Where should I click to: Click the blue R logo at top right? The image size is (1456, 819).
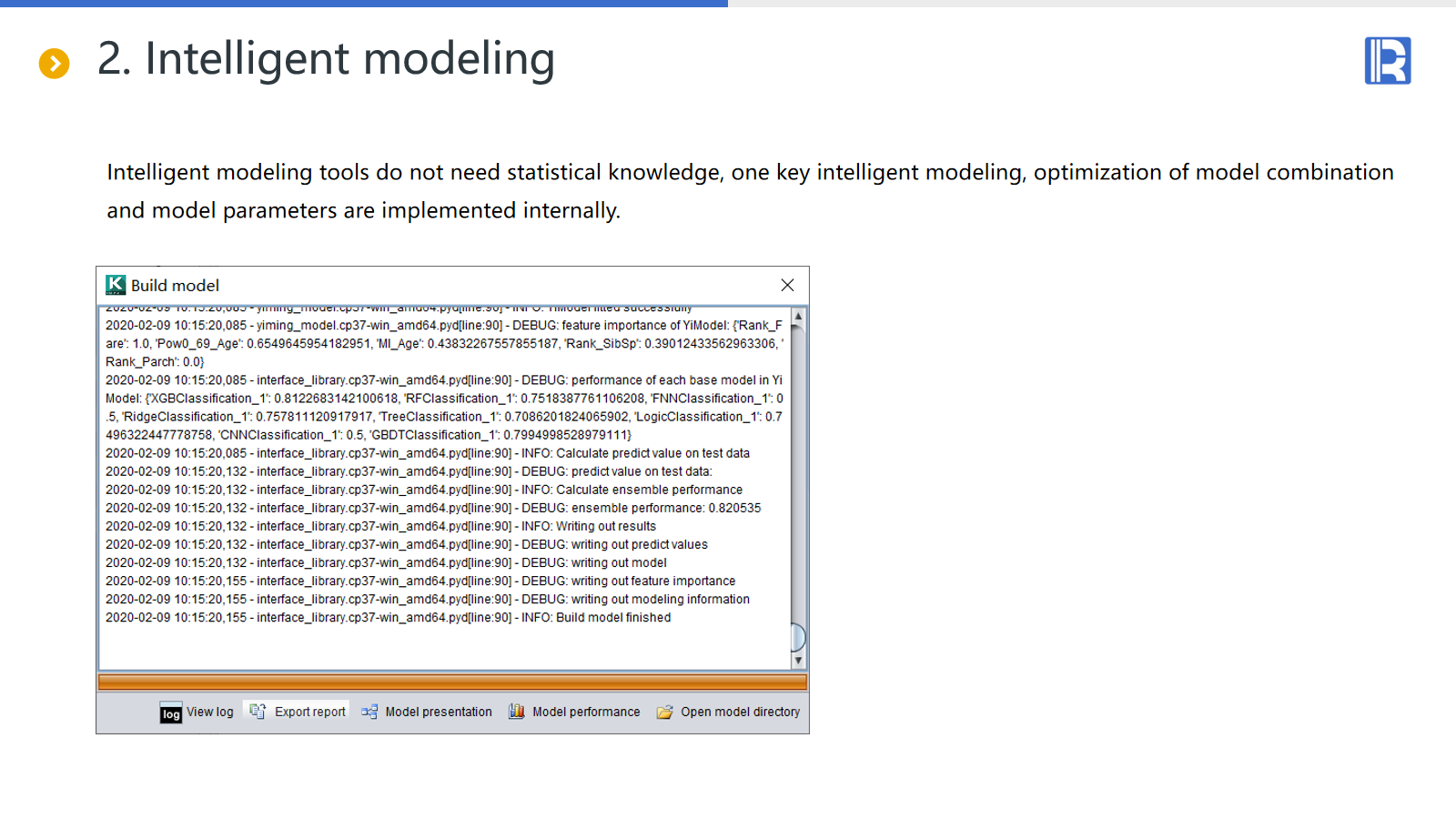click(x=1387, y=61)
